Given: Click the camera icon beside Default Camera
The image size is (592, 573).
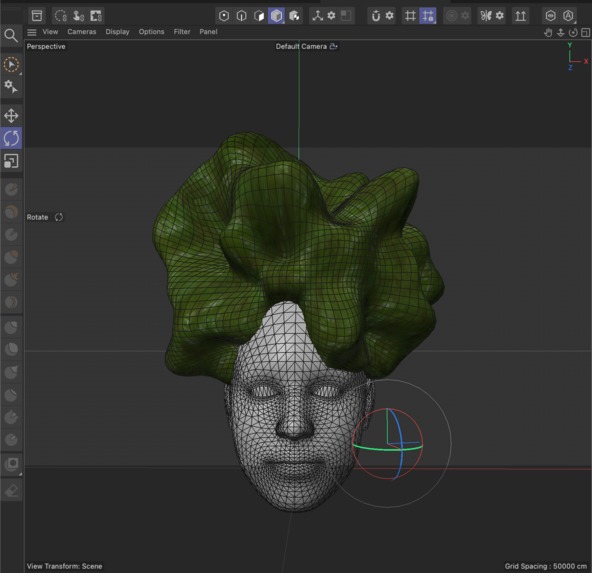Looking at the screenshot, I should pos(333,46).
